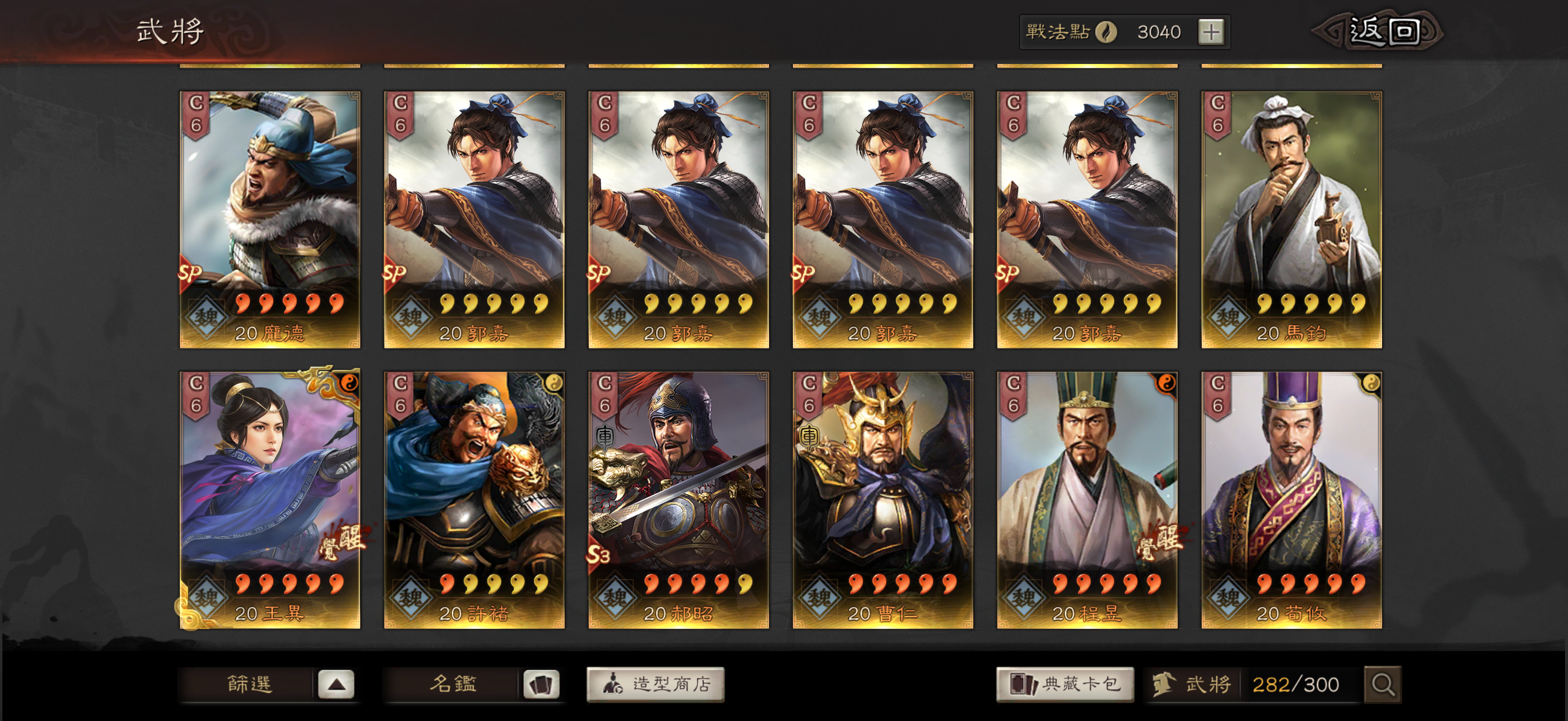Open the 造型商店 skin shop
1568x721 pixels.
pyautogui.click(x=655, y=685)
